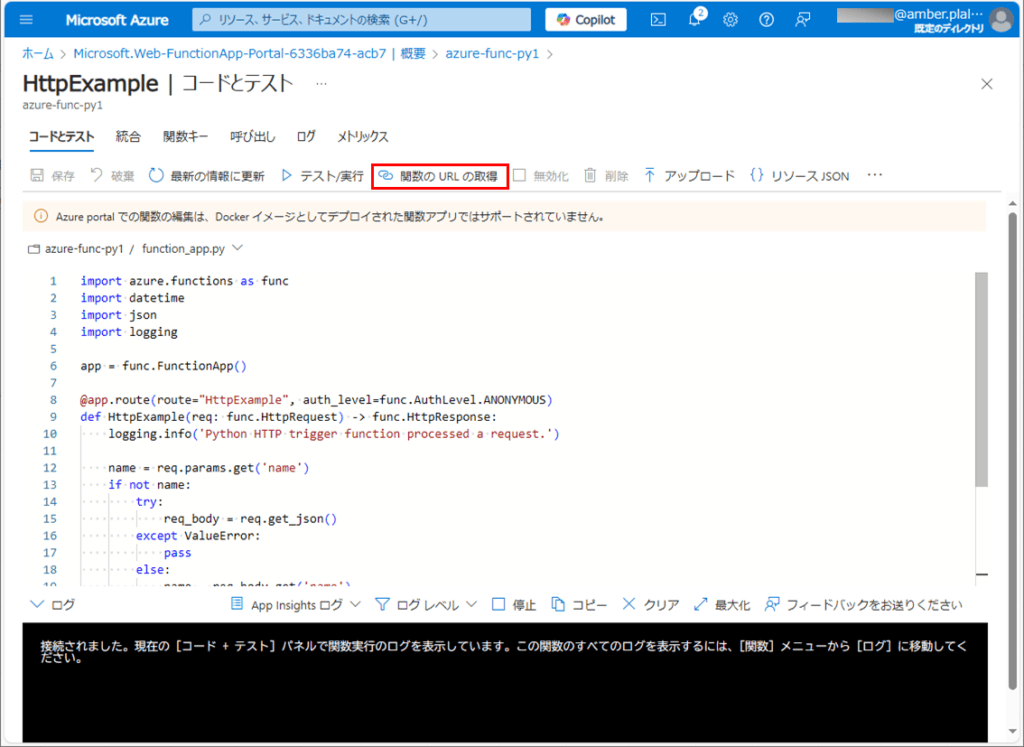The image size is (1024, 747).
Task: Click アップロード to upload a file
Action: click(x=689, y=176)
